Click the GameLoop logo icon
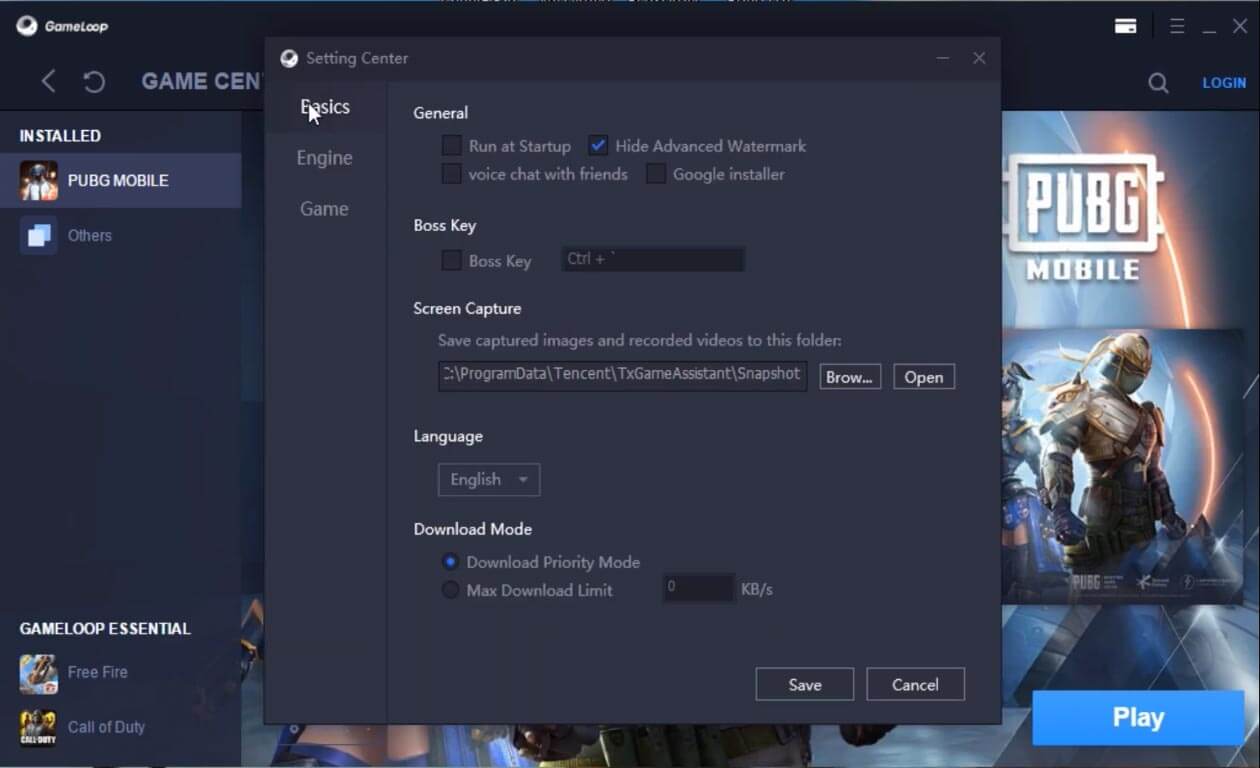Image resolution: width=1260 pixels, height=768 pixels. click(27, 26)
